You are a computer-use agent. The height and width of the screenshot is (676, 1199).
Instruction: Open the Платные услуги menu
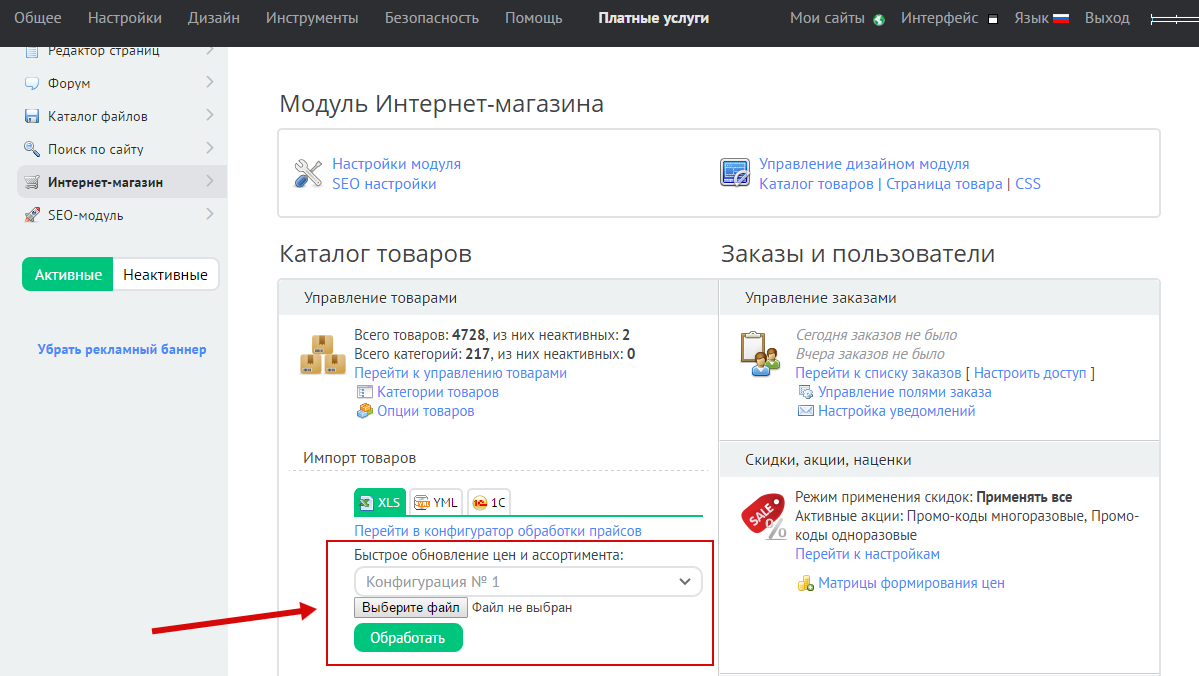(653, 18)
